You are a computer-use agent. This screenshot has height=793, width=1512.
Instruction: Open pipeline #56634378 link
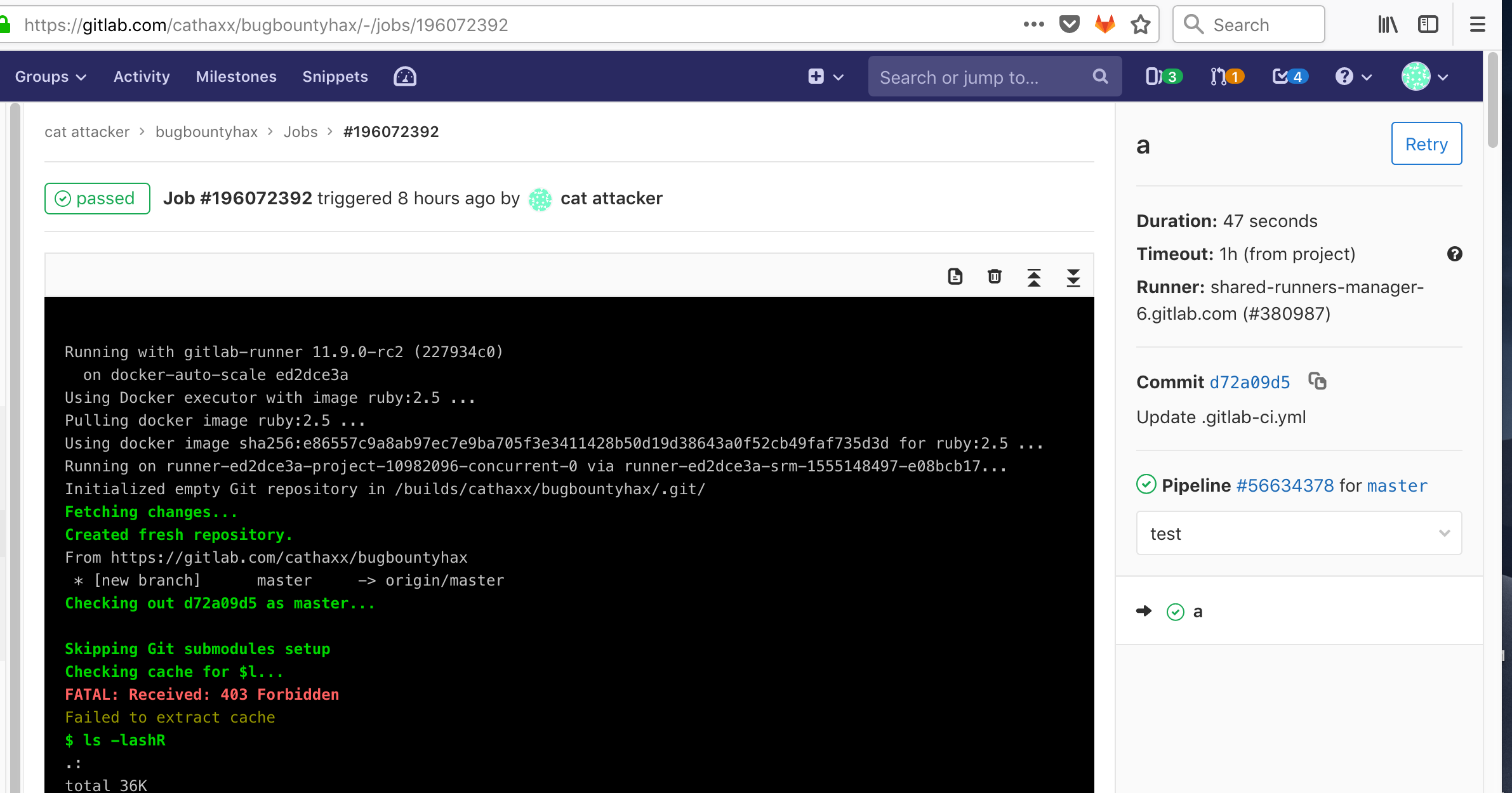pyautogui.click(x=1285, y=485)
